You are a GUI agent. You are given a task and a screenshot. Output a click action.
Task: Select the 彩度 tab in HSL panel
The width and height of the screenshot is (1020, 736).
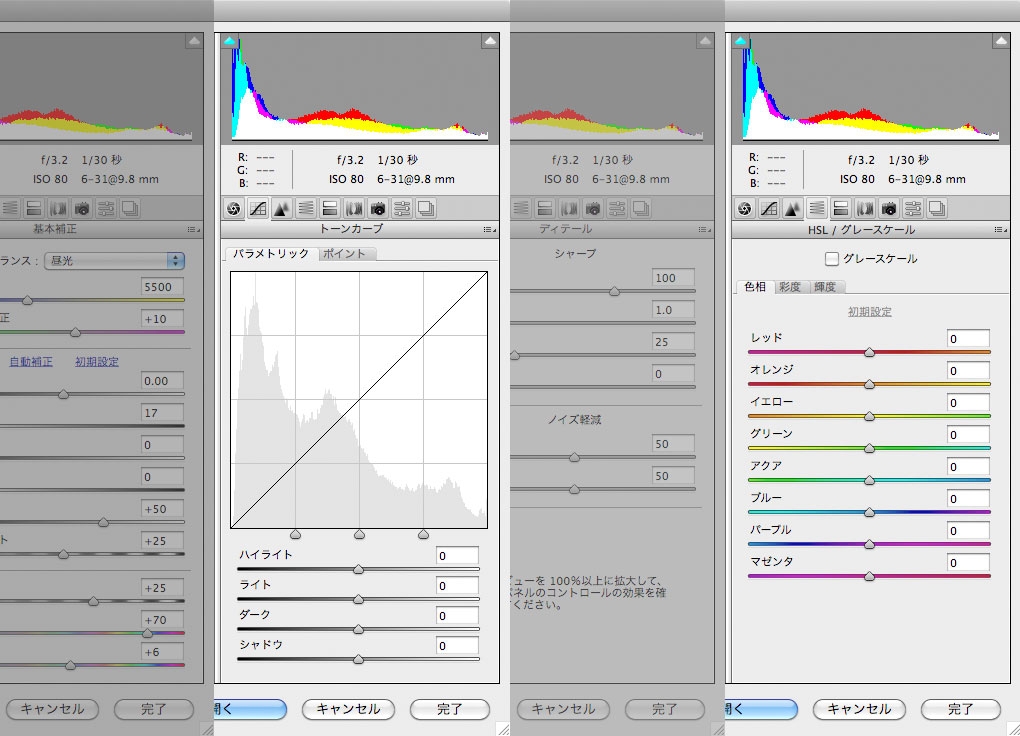click(x=790, y=287)
